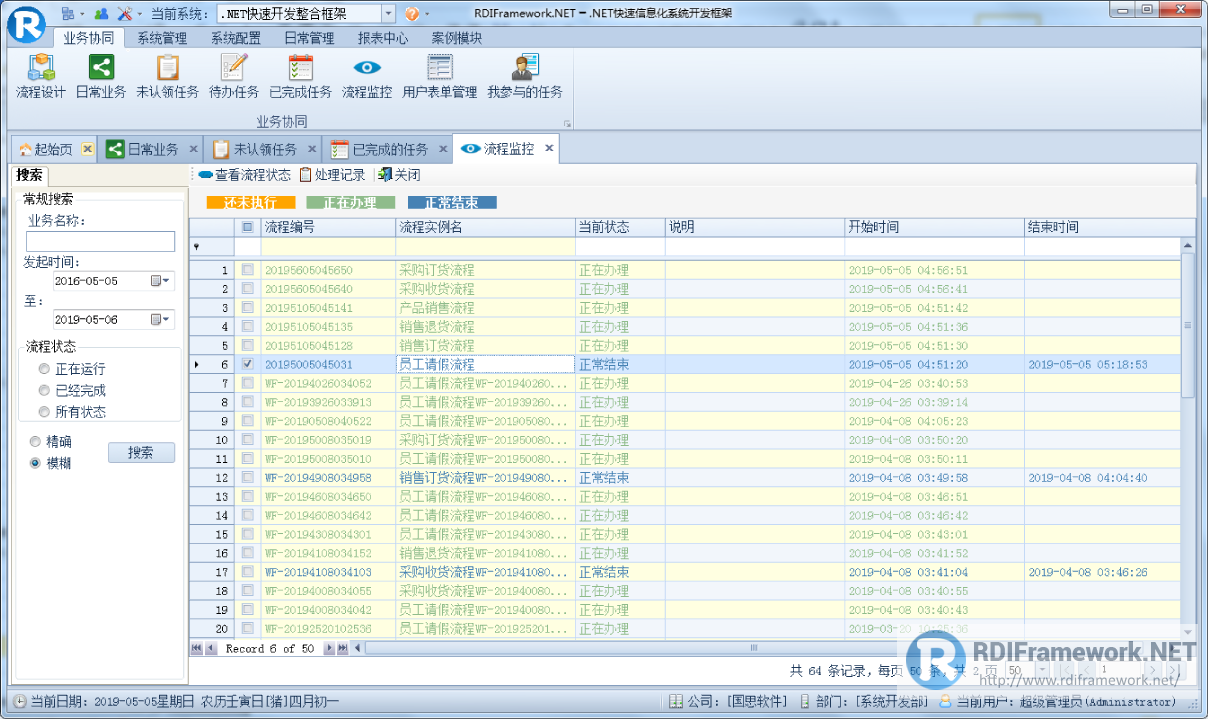Open 处理记录 in the toolbar
The image size is (1208, 719).
coord(333,175)
